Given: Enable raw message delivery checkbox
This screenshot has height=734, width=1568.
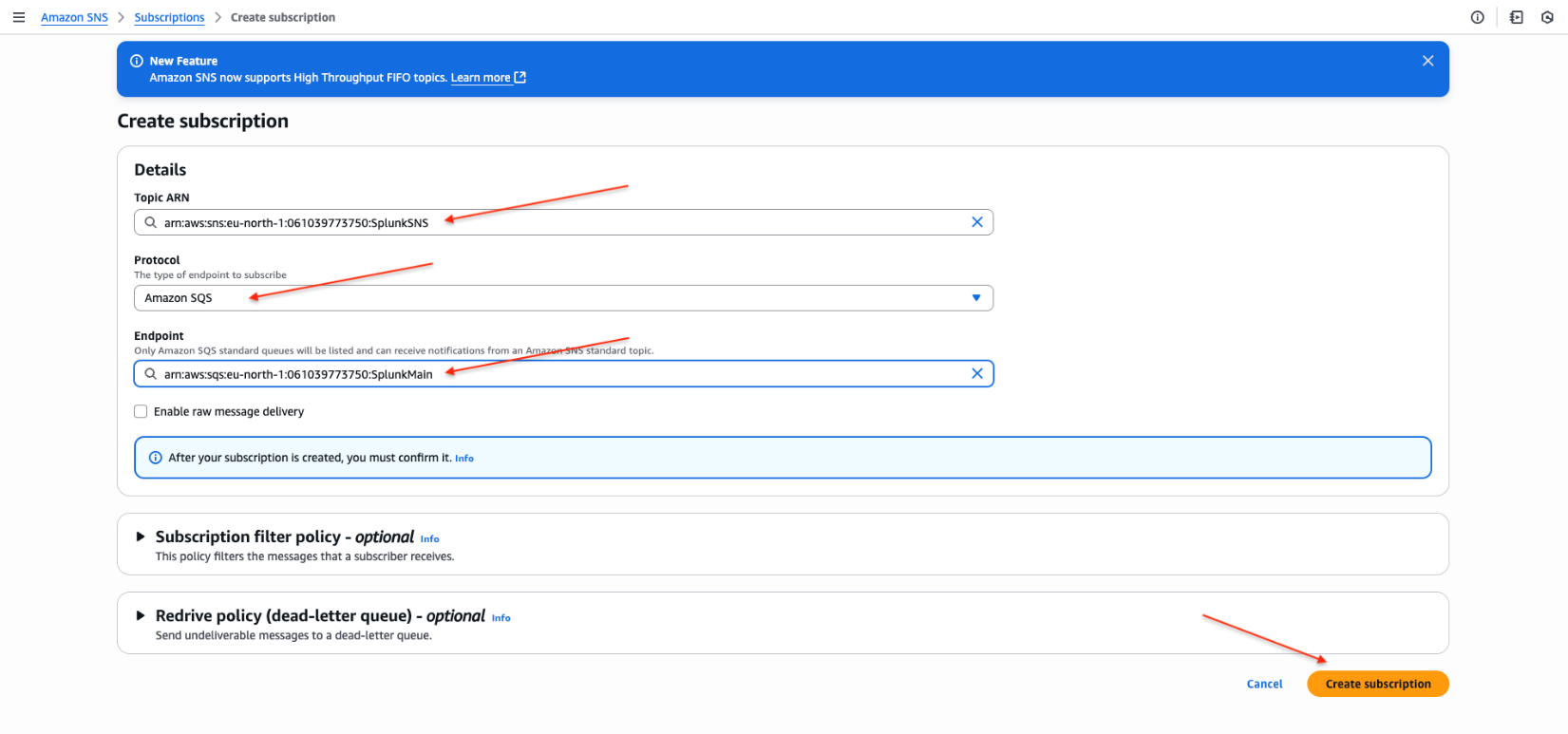Looking at the screenshot, I should [x=142, y=412].
